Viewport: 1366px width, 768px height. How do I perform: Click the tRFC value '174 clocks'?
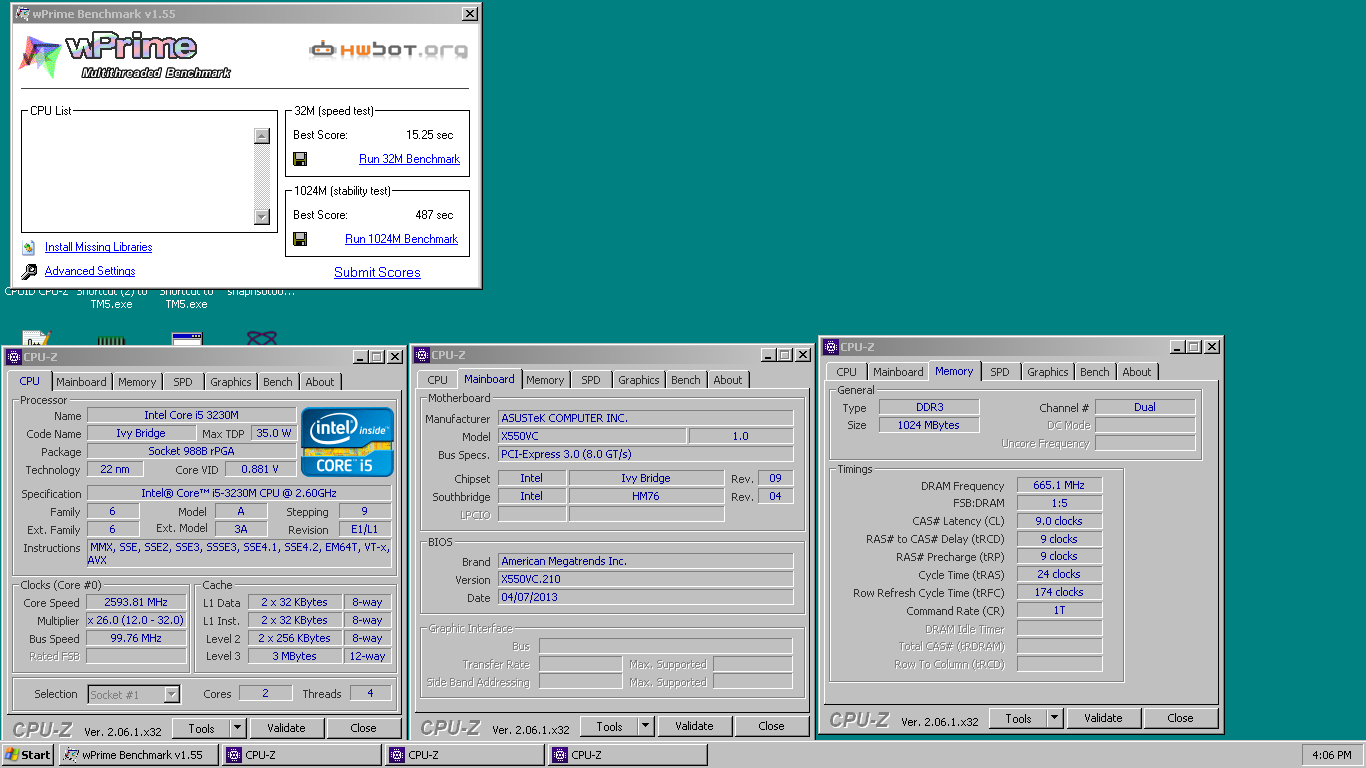pyautogui.click(x=1059, y=592)
